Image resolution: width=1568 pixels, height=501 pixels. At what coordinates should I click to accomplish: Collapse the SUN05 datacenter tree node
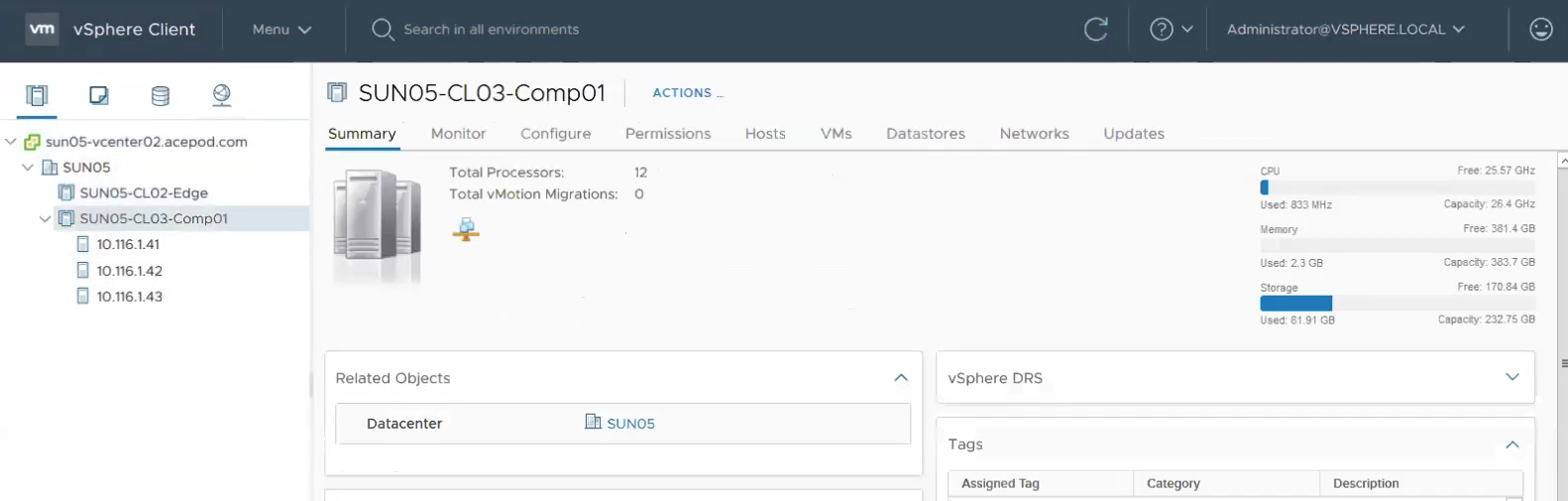coord(28,168)
